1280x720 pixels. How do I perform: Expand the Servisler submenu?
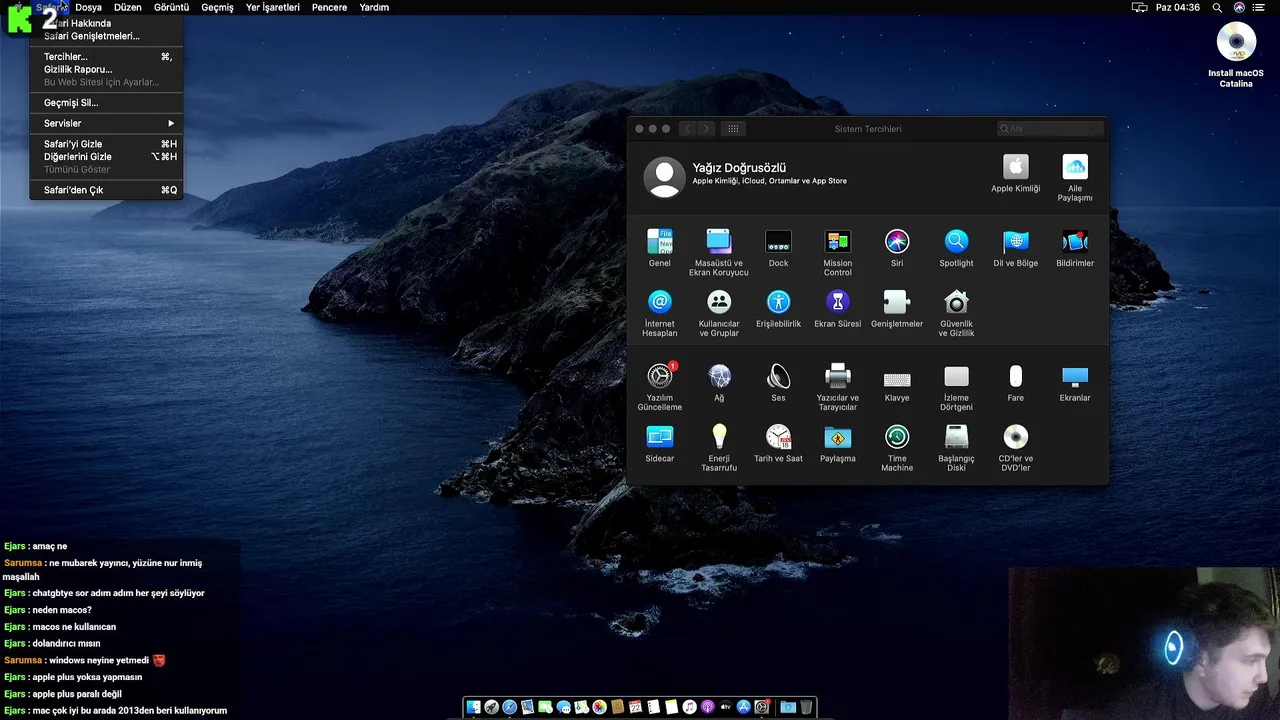tap(106, 123)
